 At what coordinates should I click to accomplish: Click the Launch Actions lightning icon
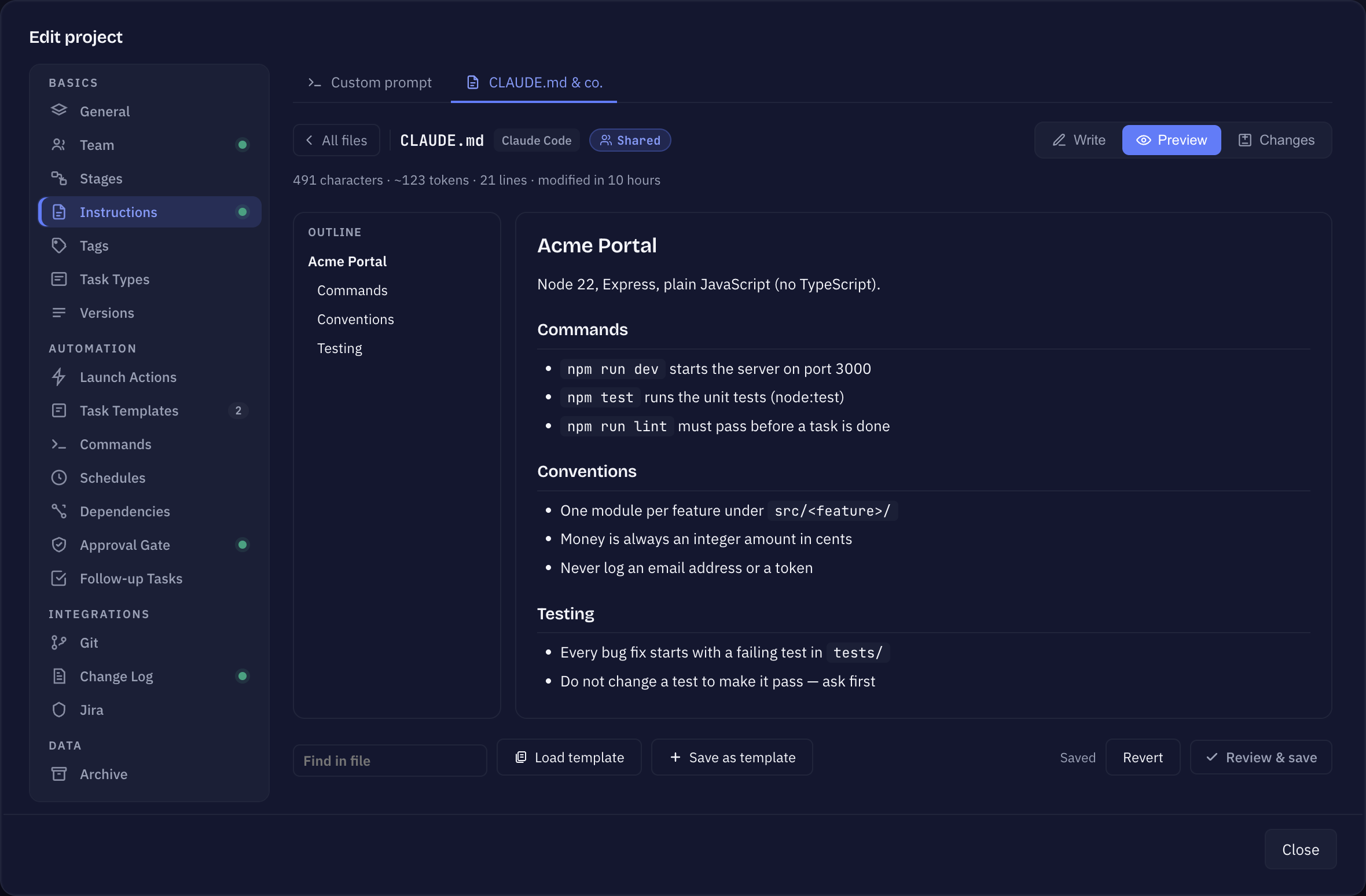point(59,376)
